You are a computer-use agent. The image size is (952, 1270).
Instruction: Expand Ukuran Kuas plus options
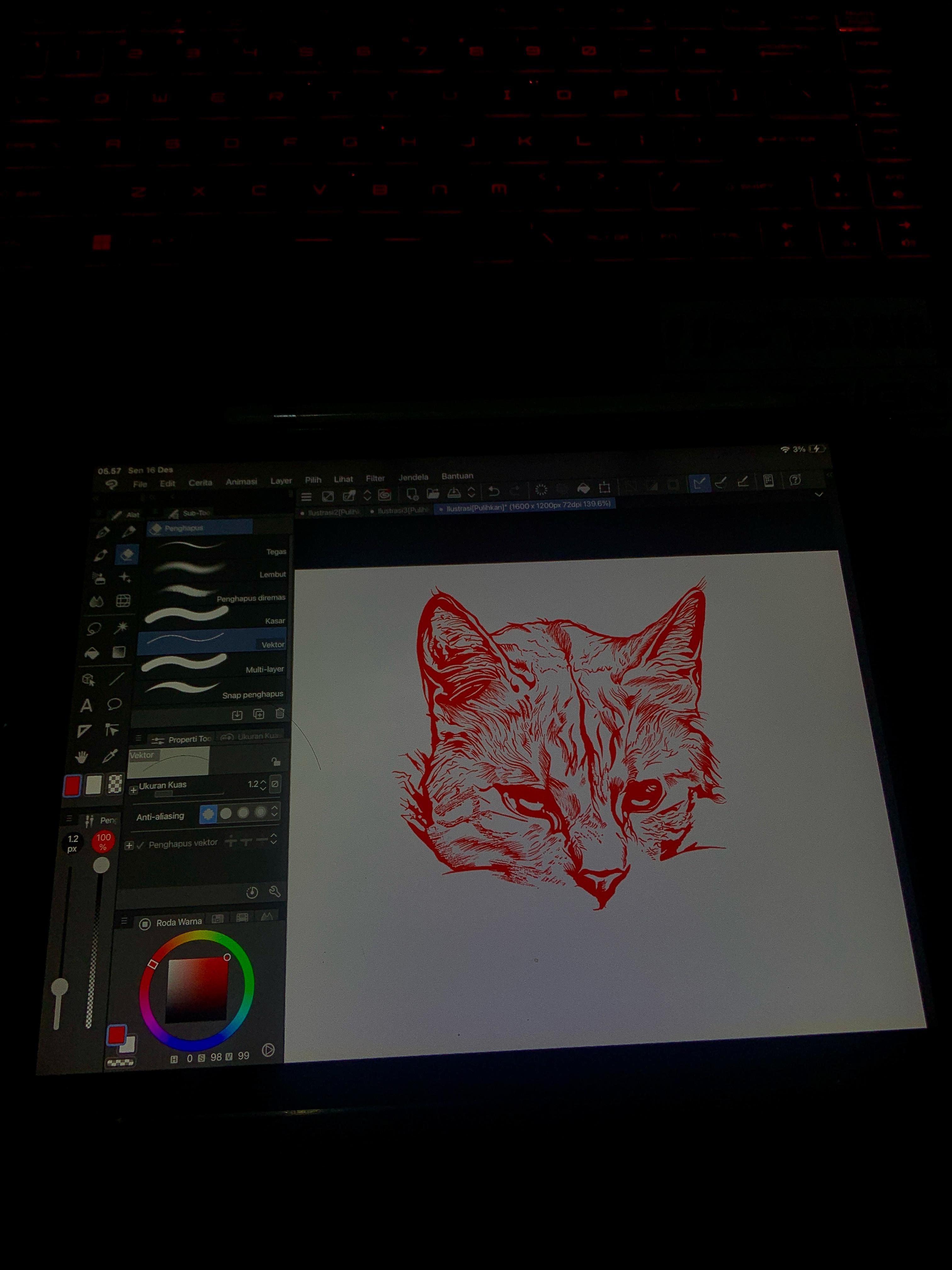(x=133, y=790)
